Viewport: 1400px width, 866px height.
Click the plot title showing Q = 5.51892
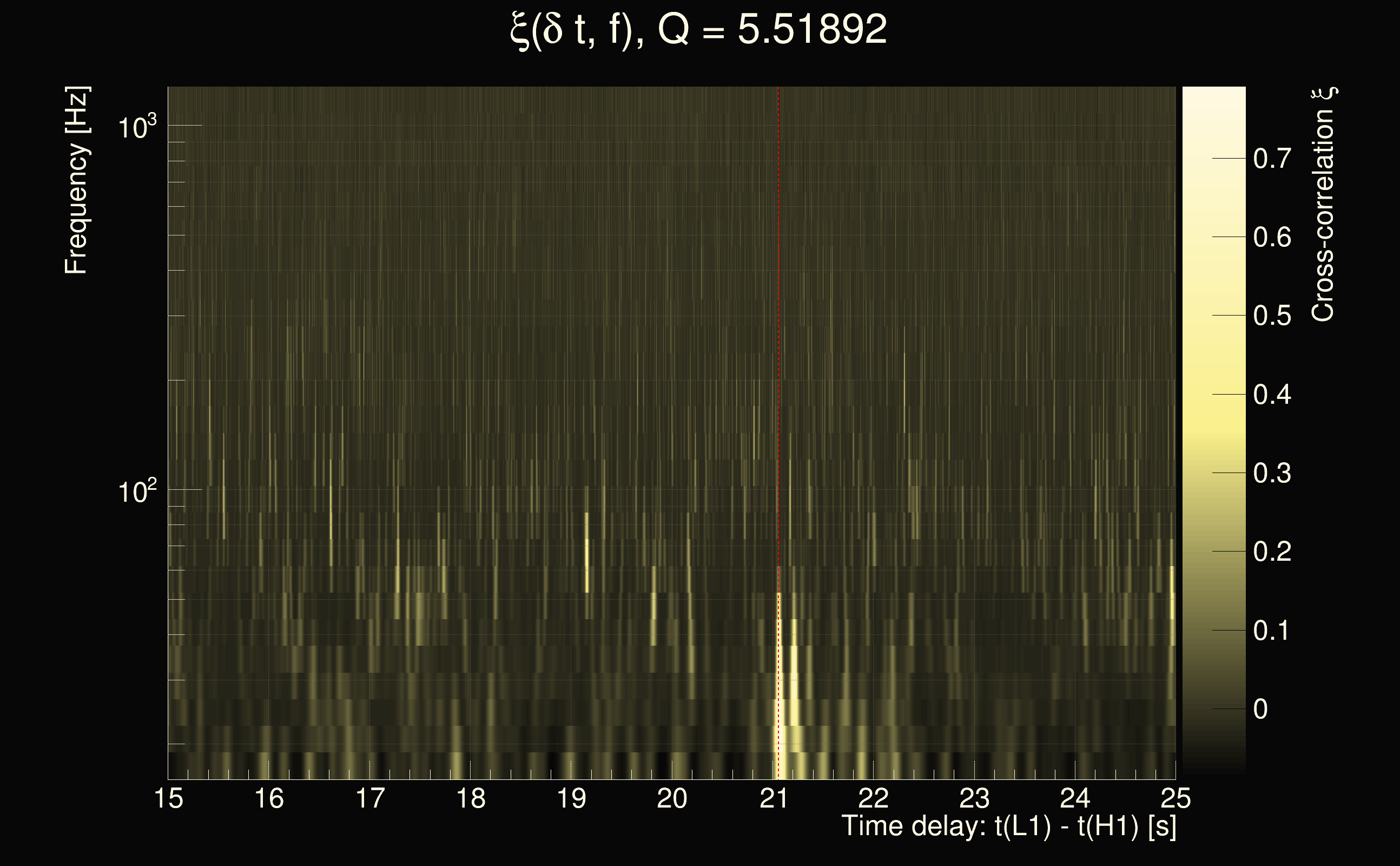tap(698, 30)
